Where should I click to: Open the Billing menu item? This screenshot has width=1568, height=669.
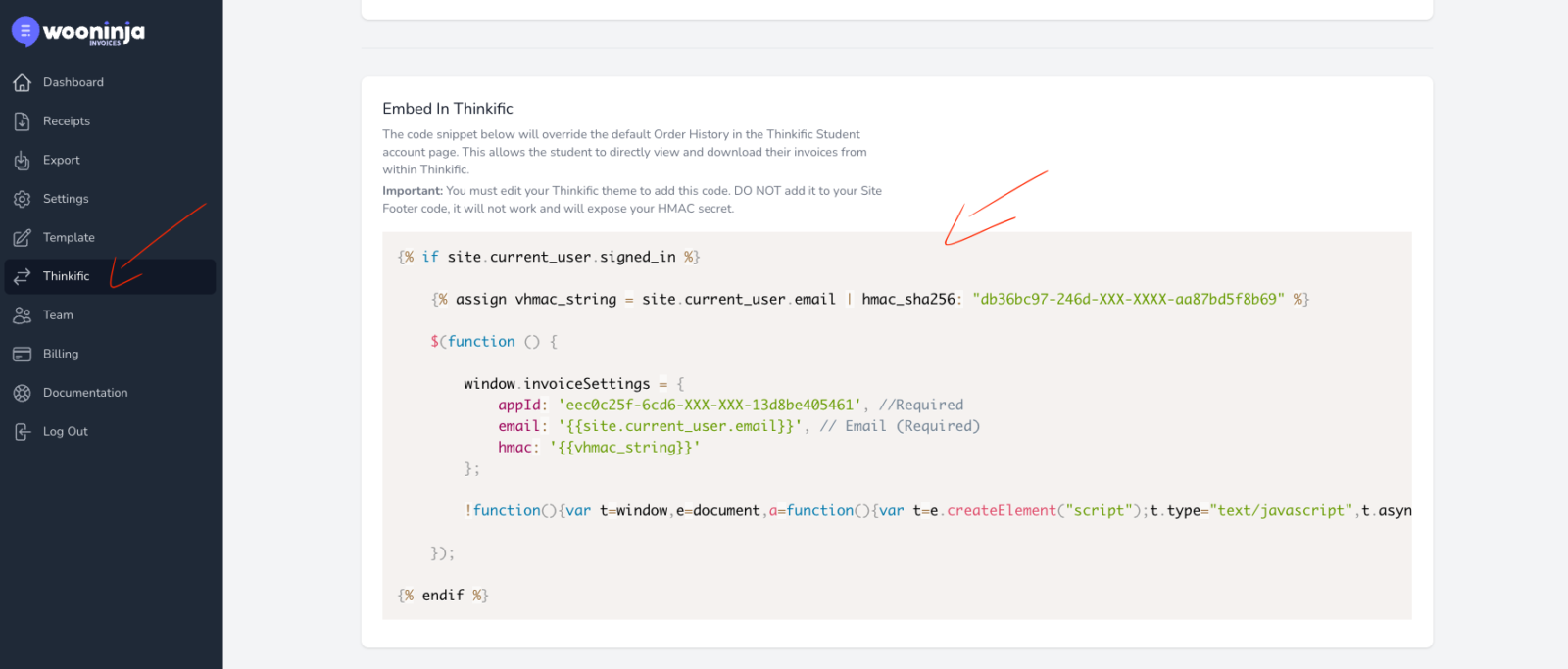coord(60,354)
